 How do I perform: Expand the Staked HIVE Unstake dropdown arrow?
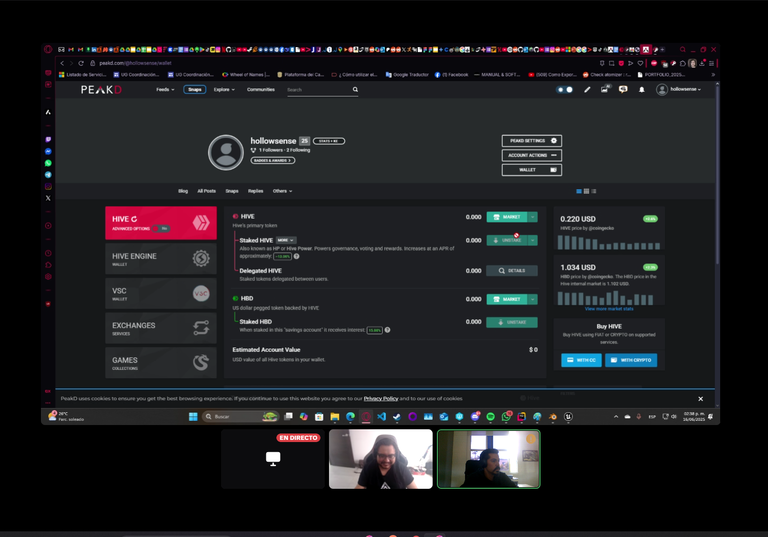click(532, 240)
